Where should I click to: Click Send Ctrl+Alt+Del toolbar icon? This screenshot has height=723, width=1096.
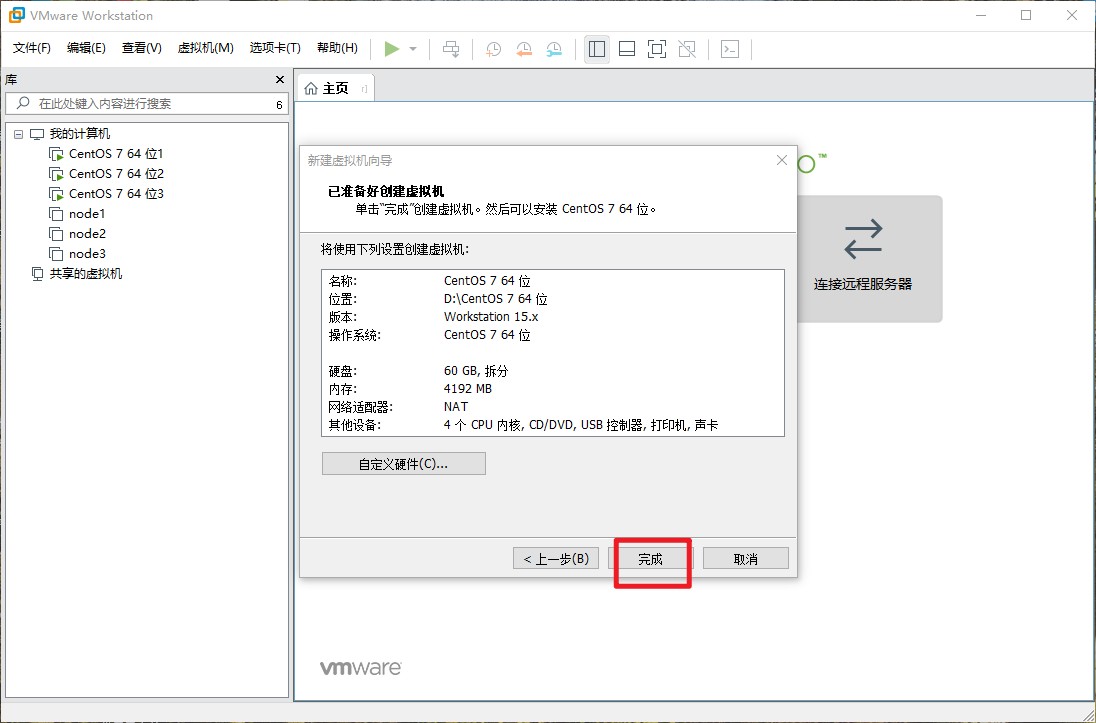[x=452, y=49]
